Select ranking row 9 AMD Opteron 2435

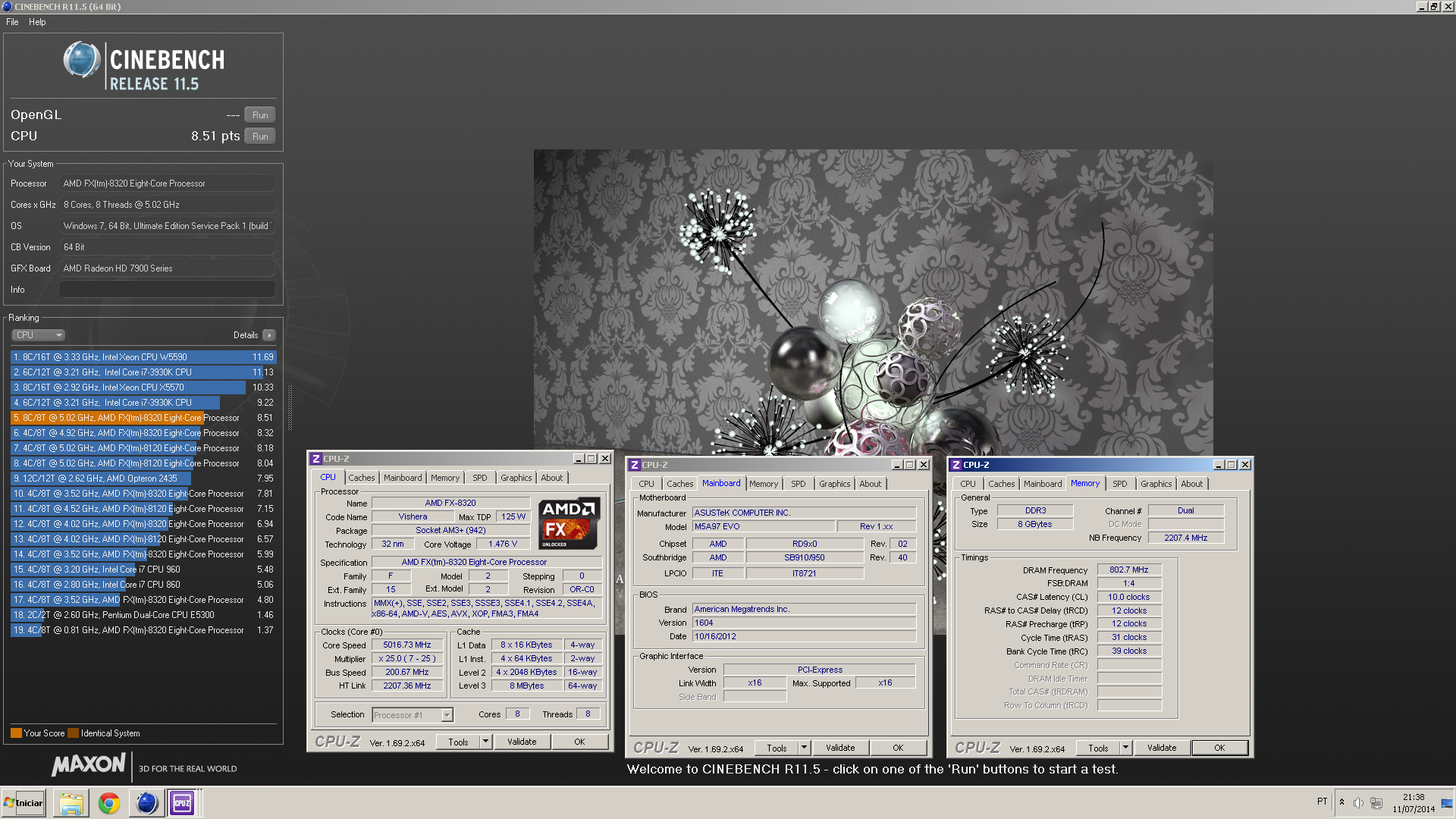143,479
